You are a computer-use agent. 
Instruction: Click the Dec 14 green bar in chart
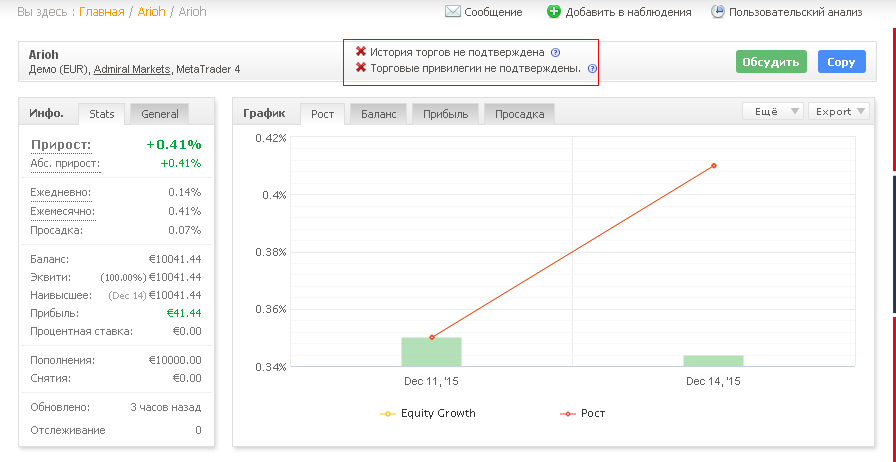[x=713, y=361]
